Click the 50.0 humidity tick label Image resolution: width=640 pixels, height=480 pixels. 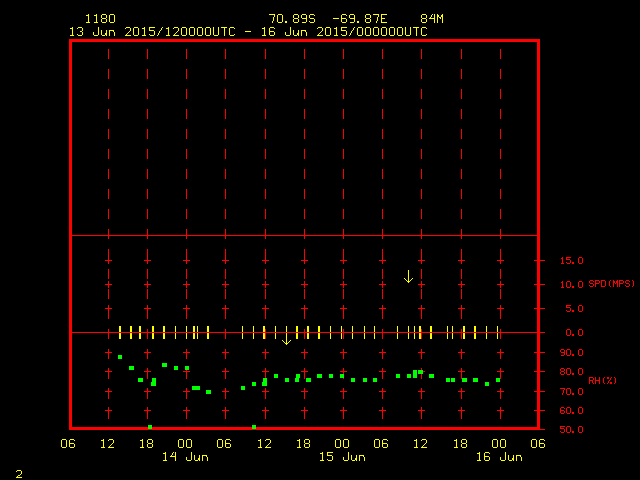point(571,430)
